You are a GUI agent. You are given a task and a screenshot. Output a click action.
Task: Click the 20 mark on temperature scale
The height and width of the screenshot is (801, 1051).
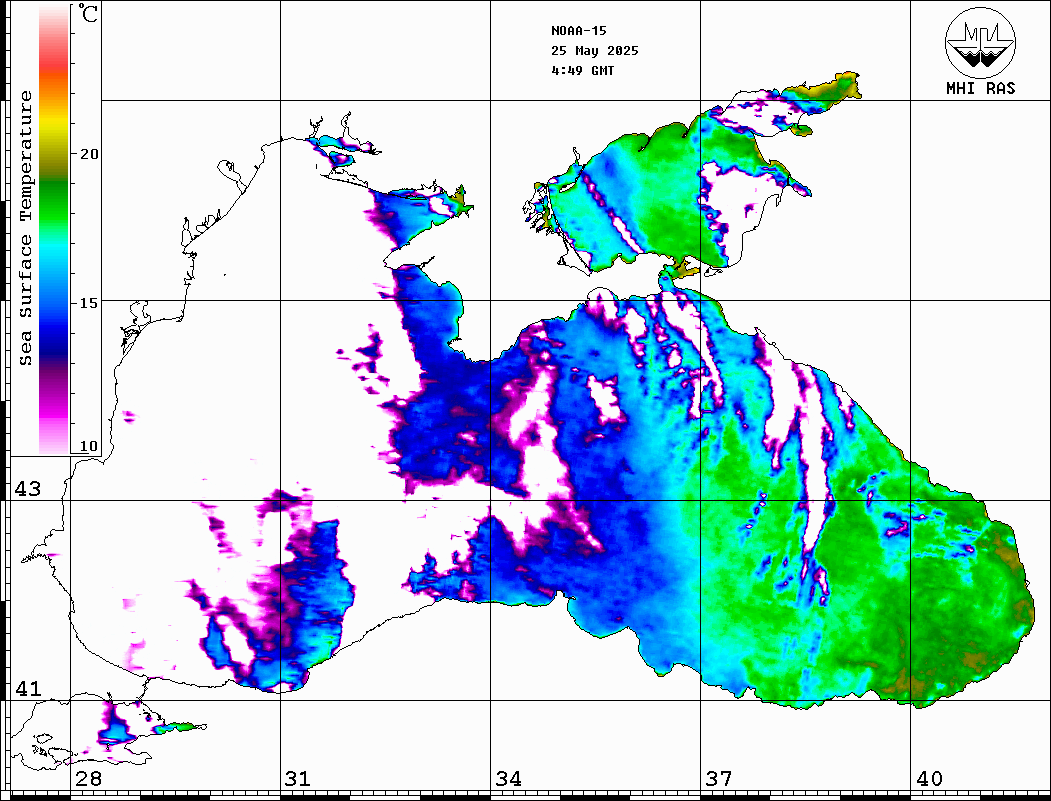click(89, 154)
